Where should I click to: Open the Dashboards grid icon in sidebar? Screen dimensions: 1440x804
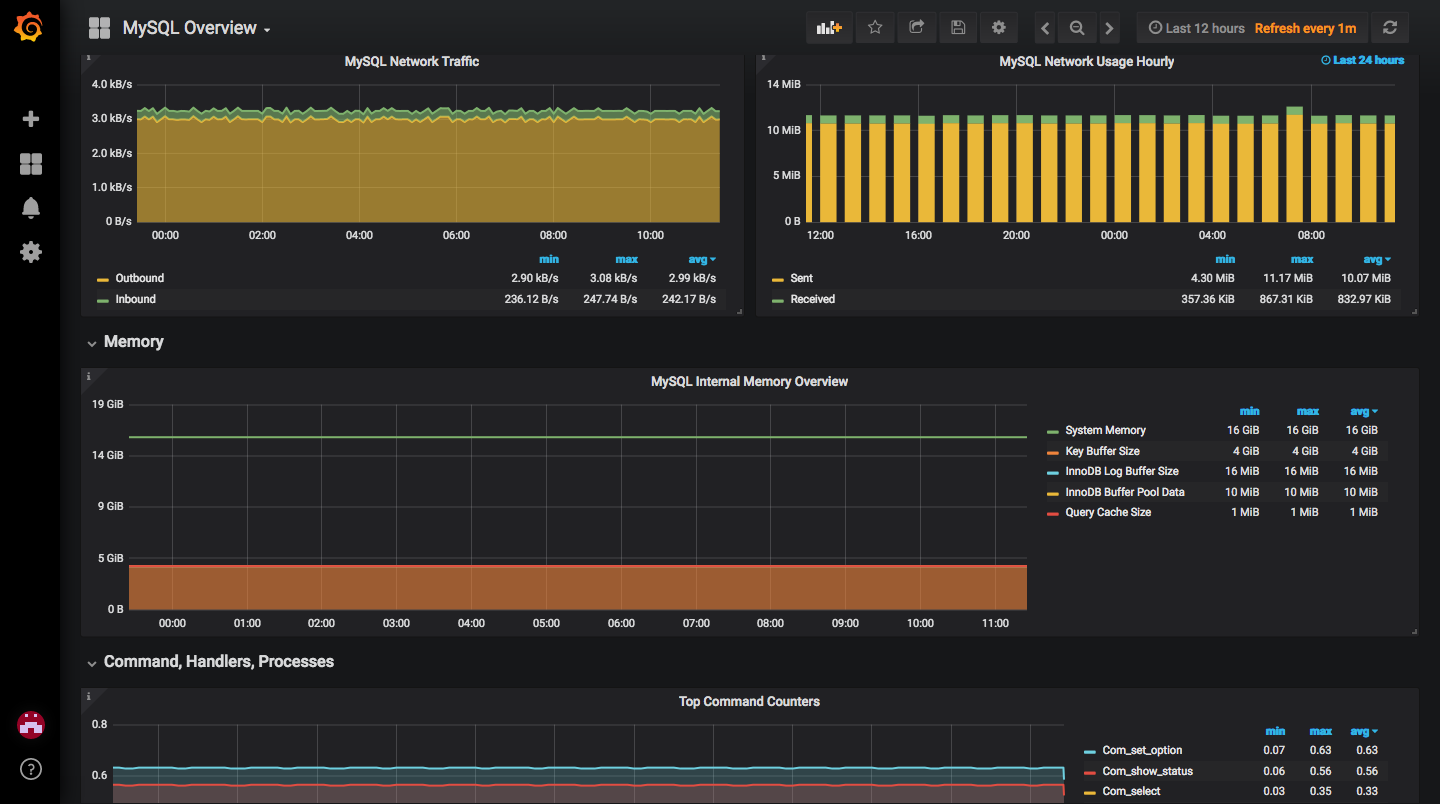pyautogui.click(x=31, y=164)
